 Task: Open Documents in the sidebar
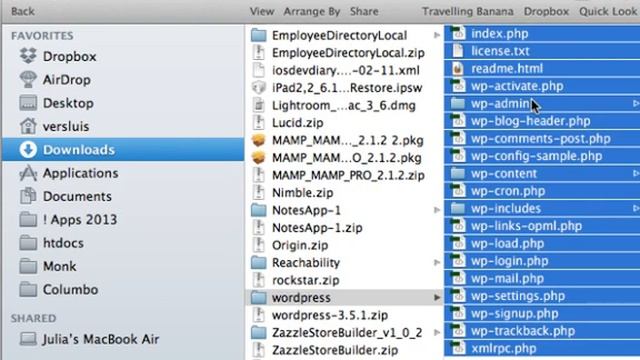pos(65,196)
